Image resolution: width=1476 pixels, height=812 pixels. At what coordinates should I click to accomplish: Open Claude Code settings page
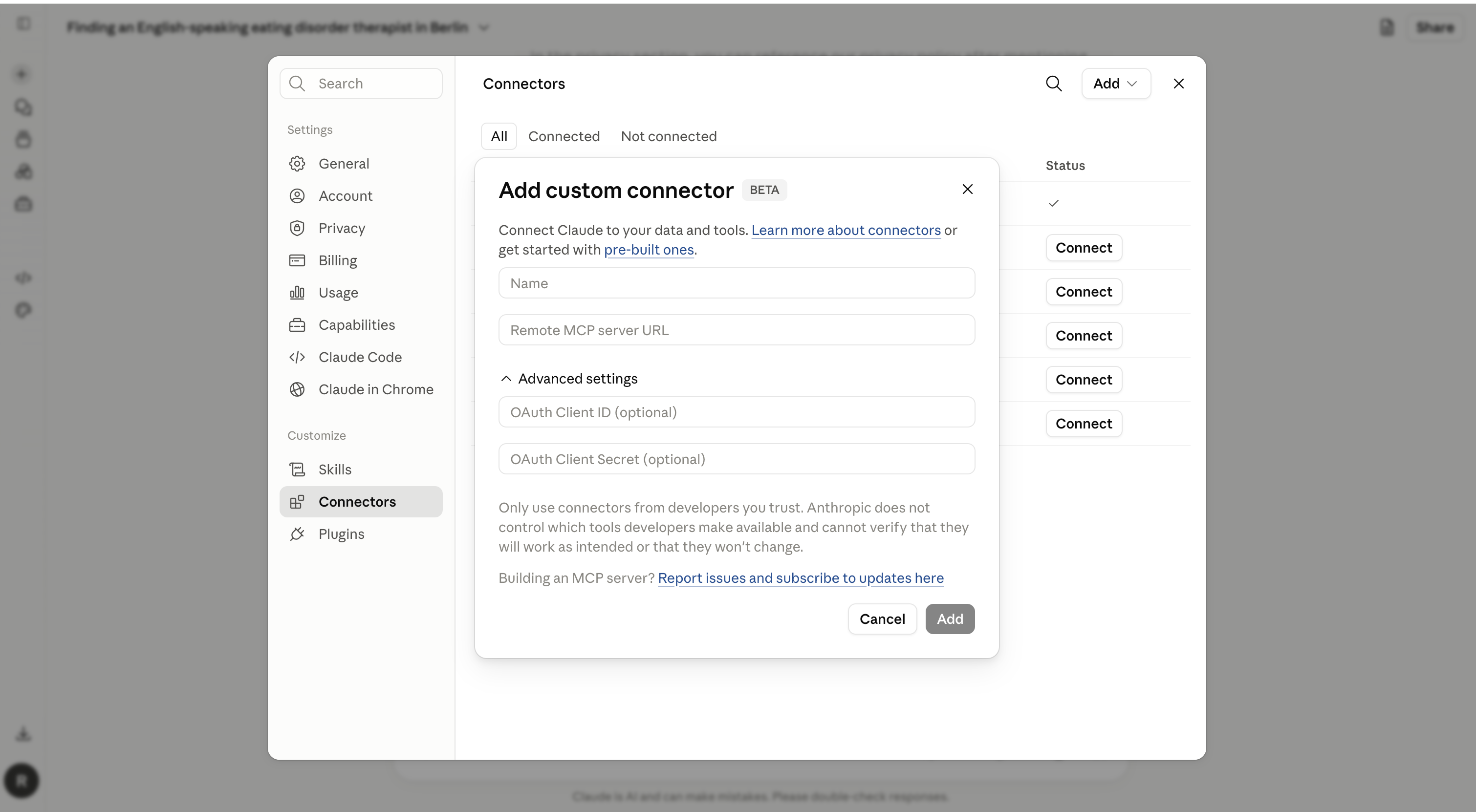(x=361, y=357)
